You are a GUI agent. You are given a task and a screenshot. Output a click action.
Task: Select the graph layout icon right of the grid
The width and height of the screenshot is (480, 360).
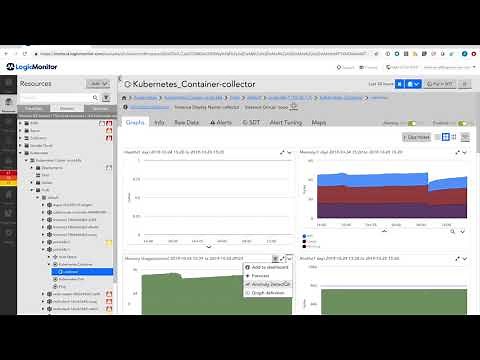454,137
